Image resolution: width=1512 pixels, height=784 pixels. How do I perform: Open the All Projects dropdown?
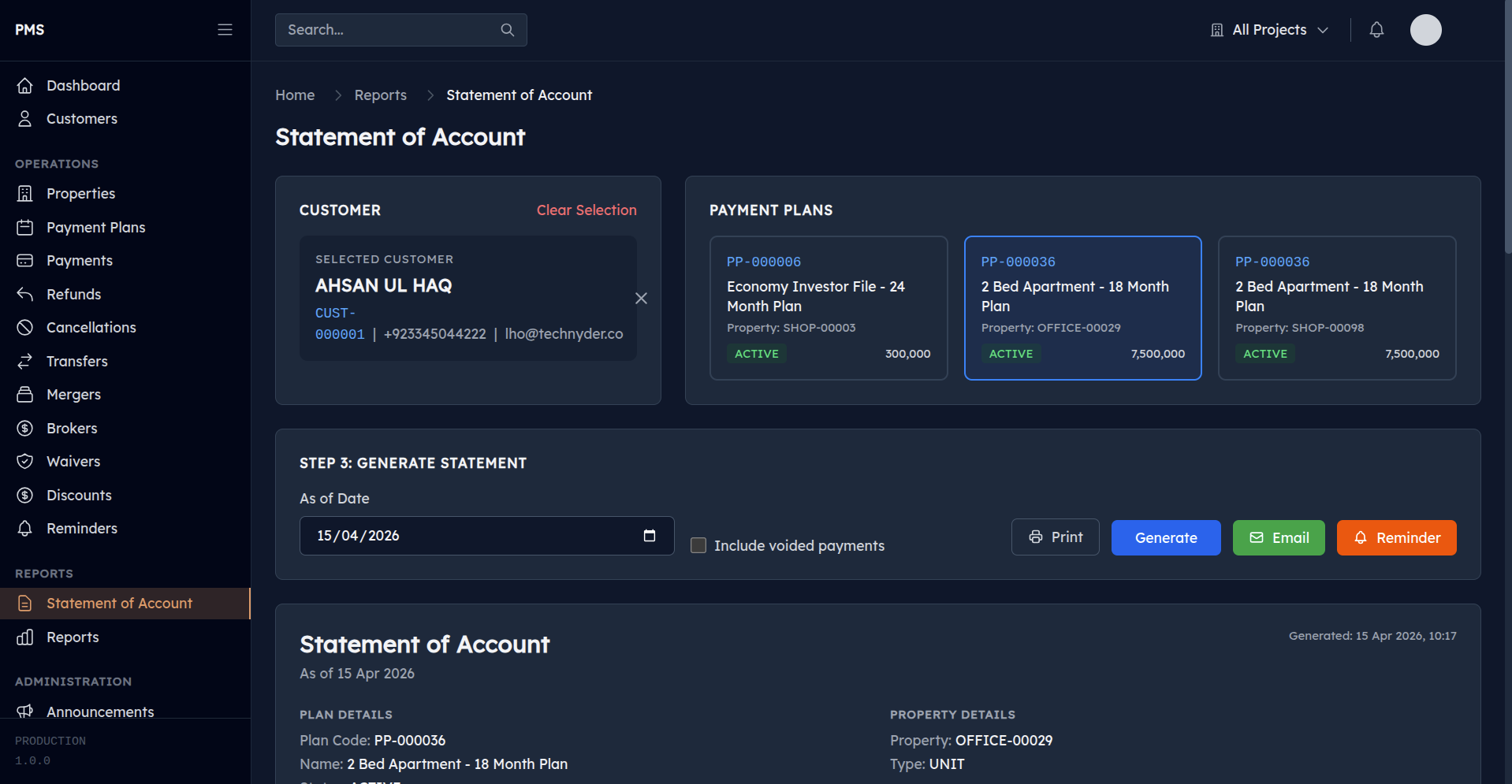pyautogui.click(x=1268, y=29)
